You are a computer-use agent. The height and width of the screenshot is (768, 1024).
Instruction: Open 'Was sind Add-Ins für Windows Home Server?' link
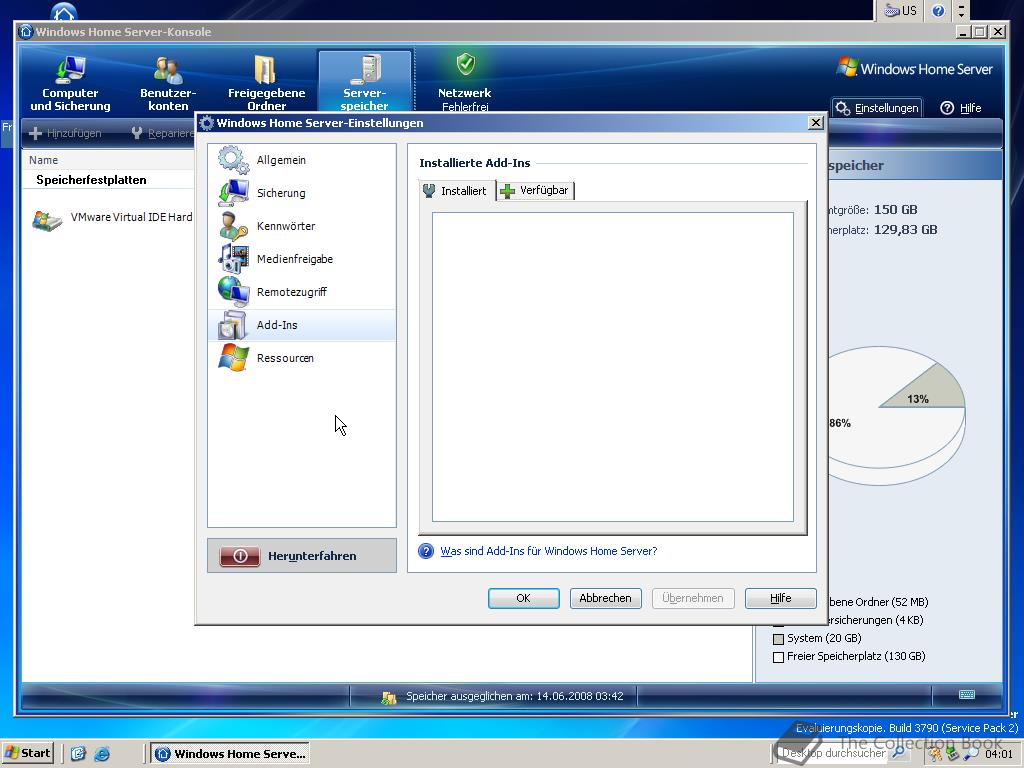click(549, 551)
